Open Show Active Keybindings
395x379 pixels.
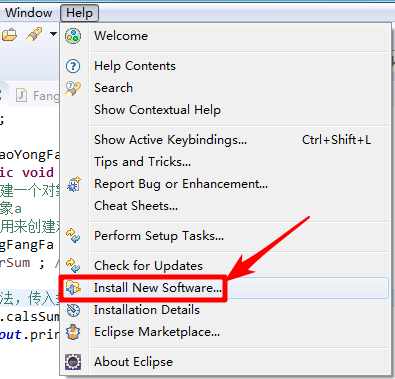coord(225,140)
